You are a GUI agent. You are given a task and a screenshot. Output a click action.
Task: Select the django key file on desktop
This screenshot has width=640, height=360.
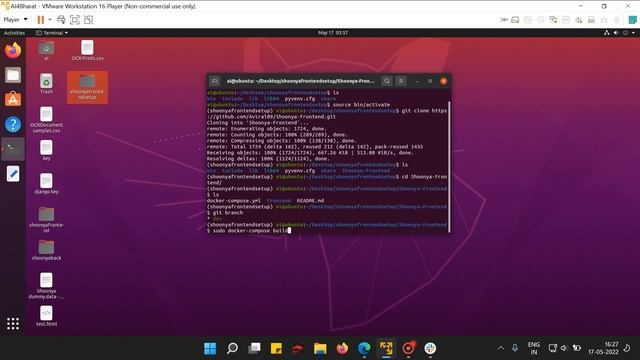click(x=46, y=183)
